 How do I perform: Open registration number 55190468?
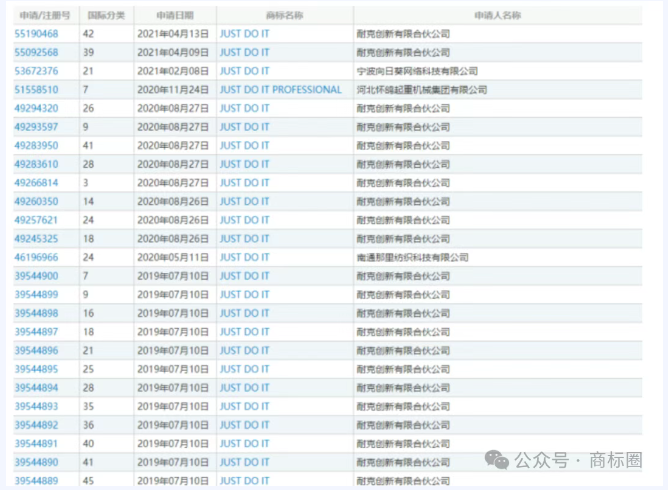[x=36, y=34]
